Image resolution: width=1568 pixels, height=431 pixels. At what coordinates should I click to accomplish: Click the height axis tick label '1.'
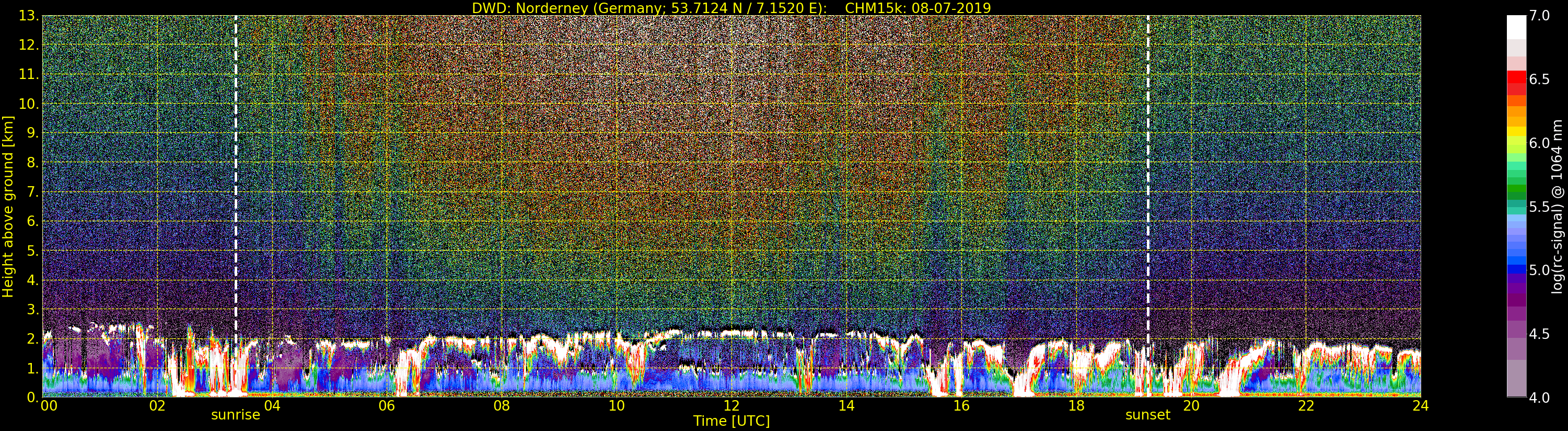(32, 368)
